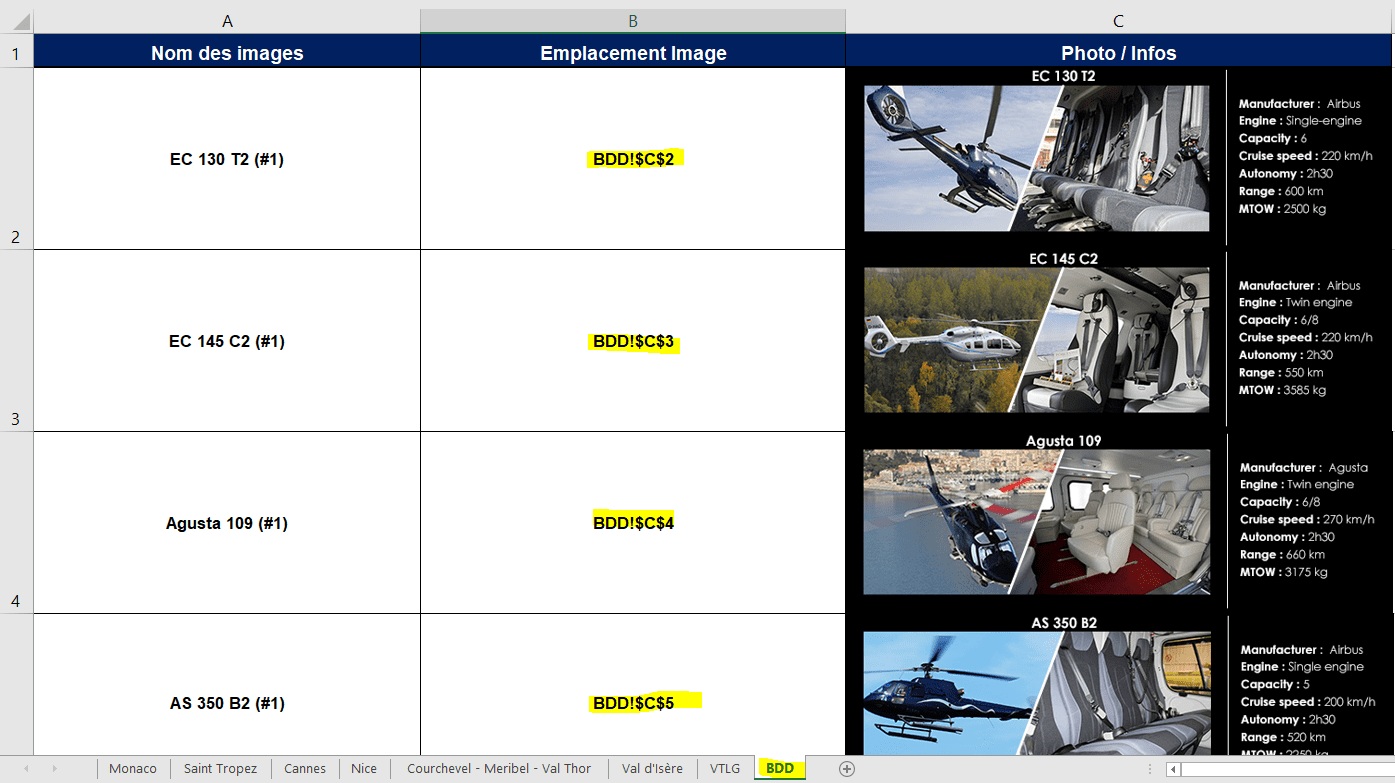Click the 'Range : 600 km' info line
Image resolution: width=1395 pixels, height=783 pixels.
1281,191
